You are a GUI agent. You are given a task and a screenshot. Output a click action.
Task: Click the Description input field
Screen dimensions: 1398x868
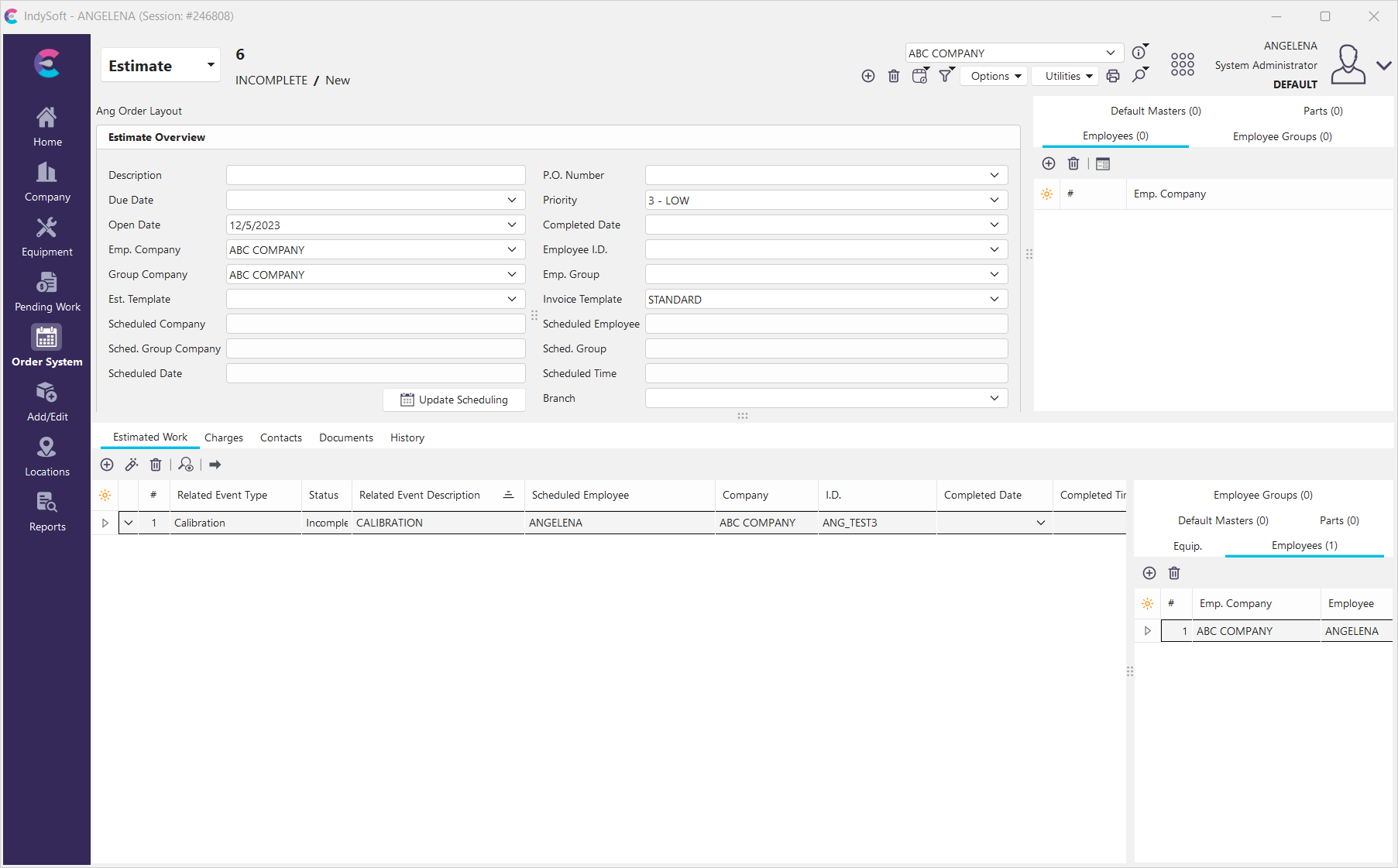[x=376, y=176]
